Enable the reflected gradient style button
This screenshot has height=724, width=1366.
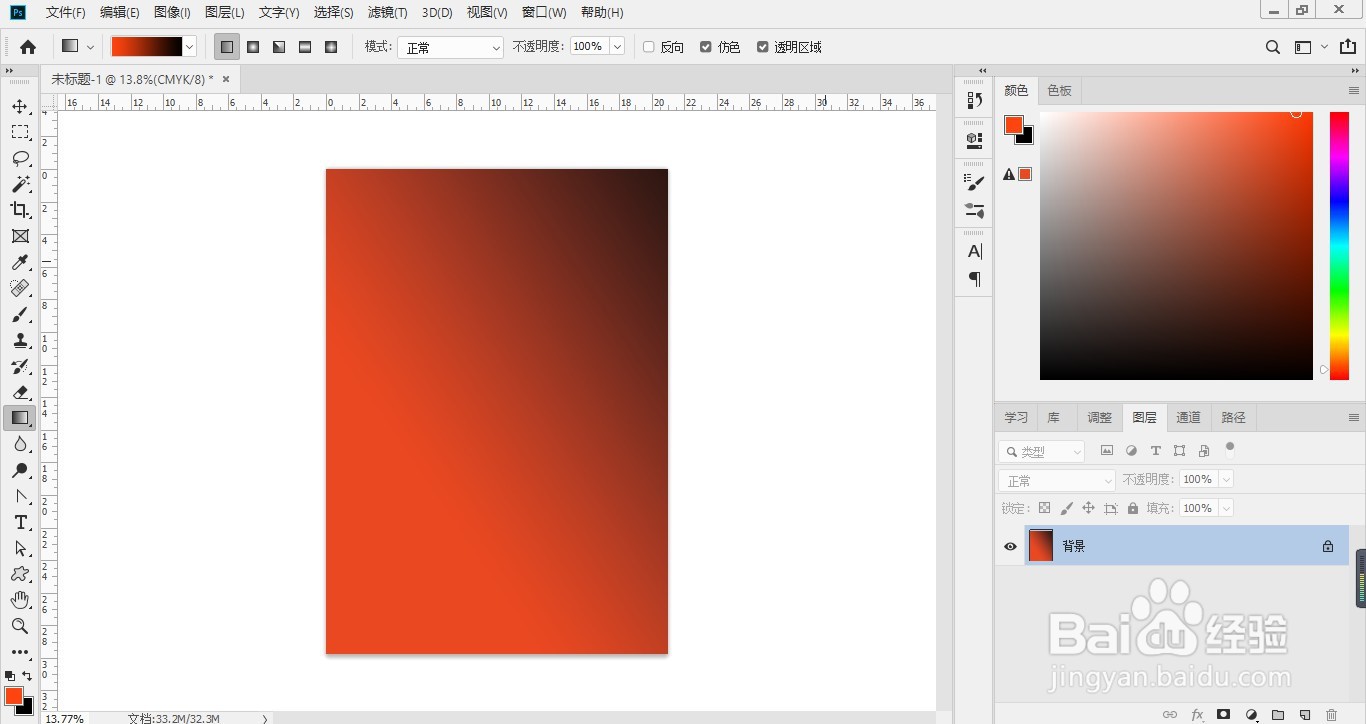(x=305, y=47)
